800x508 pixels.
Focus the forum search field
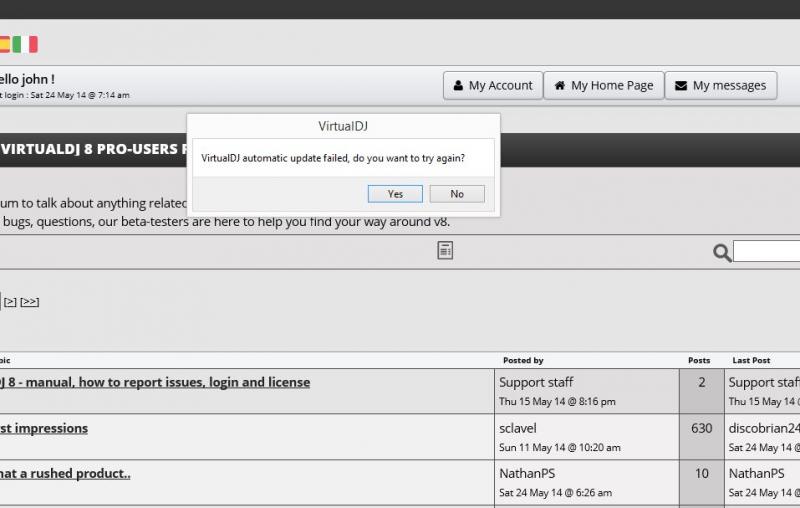click(766, 251)
